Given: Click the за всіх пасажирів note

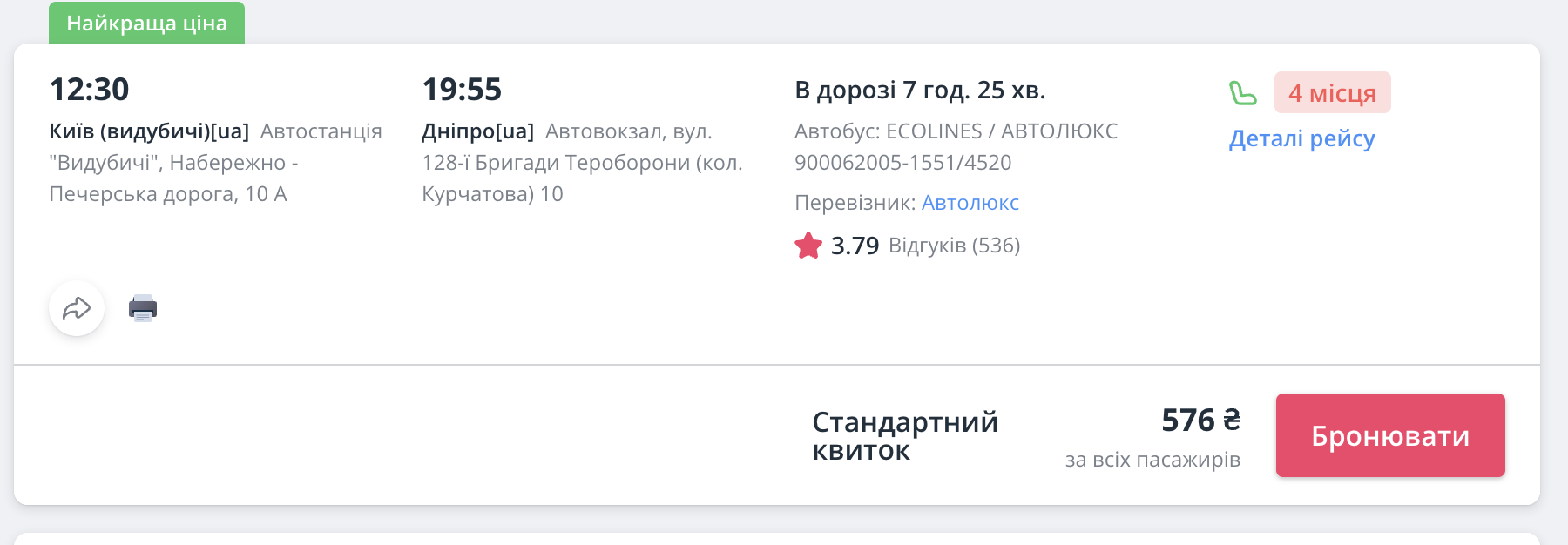Looking at the screenshot, I should (1152, 460).
